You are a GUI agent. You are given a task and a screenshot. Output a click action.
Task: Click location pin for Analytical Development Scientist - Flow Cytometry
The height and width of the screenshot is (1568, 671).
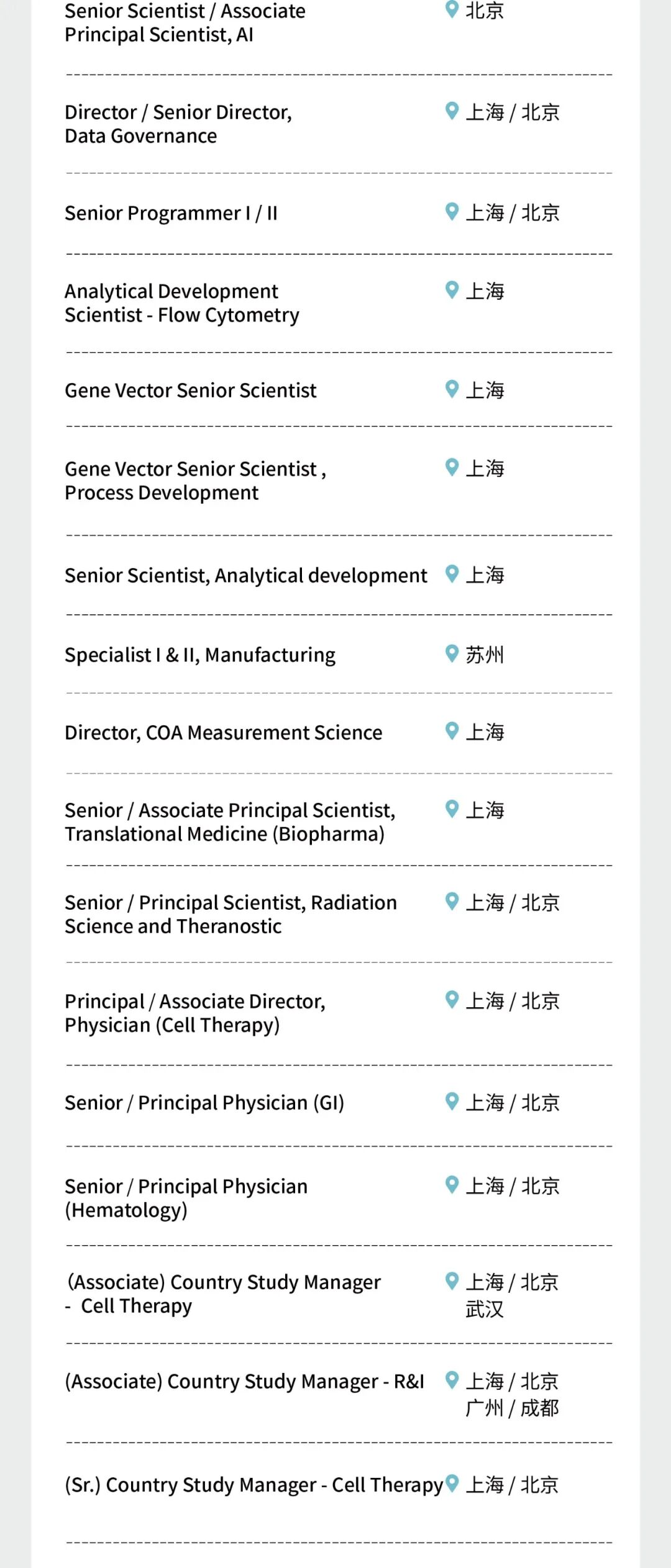click(452, 290)
